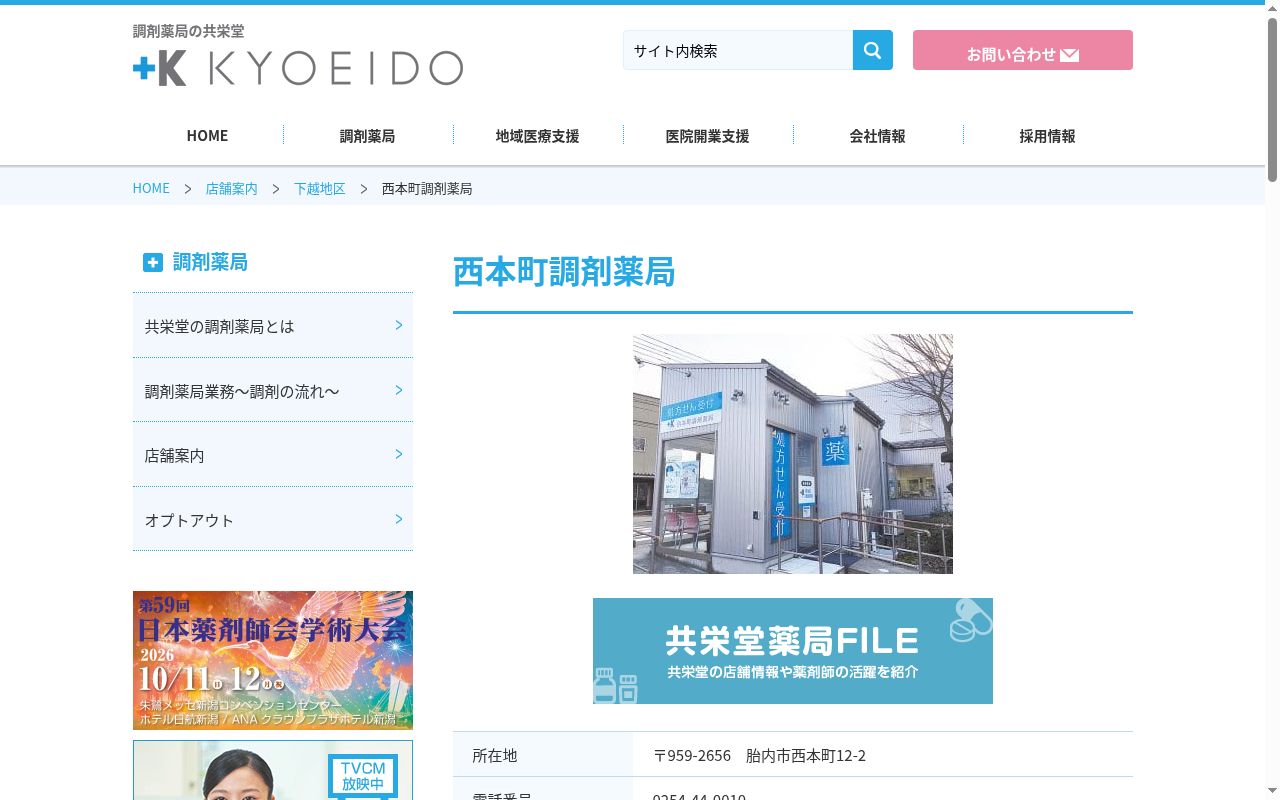The image size is (1280, 800).
Task: Click the envelope icon on the contact button
Action: pos(1069,55)
